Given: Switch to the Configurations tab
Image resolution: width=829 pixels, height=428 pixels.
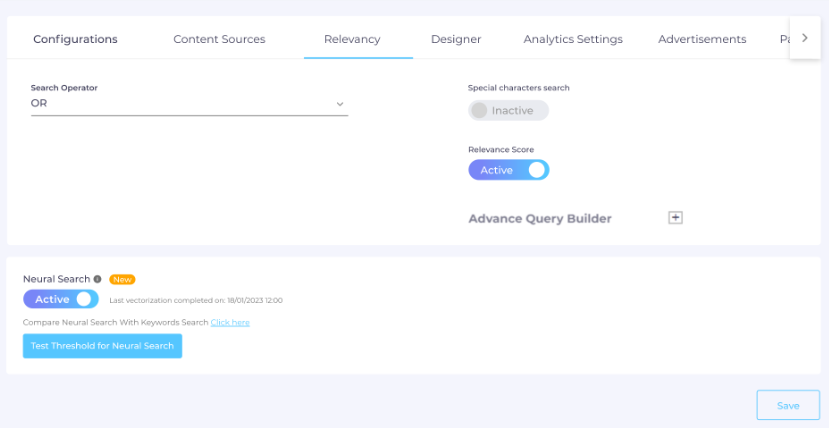Looking at the screenshot, I should coord(75,39).
